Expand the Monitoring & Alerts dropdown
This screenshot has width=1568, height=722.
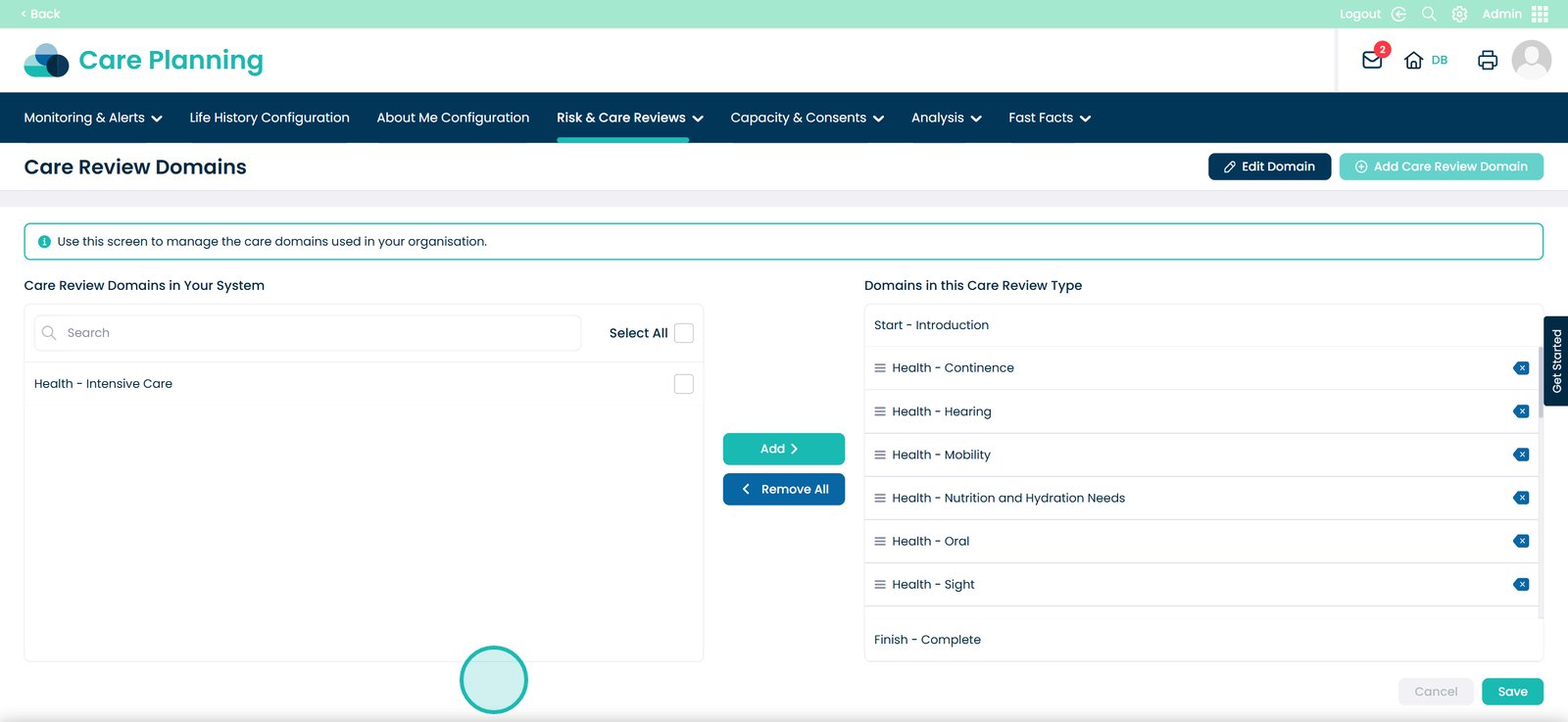93,118
